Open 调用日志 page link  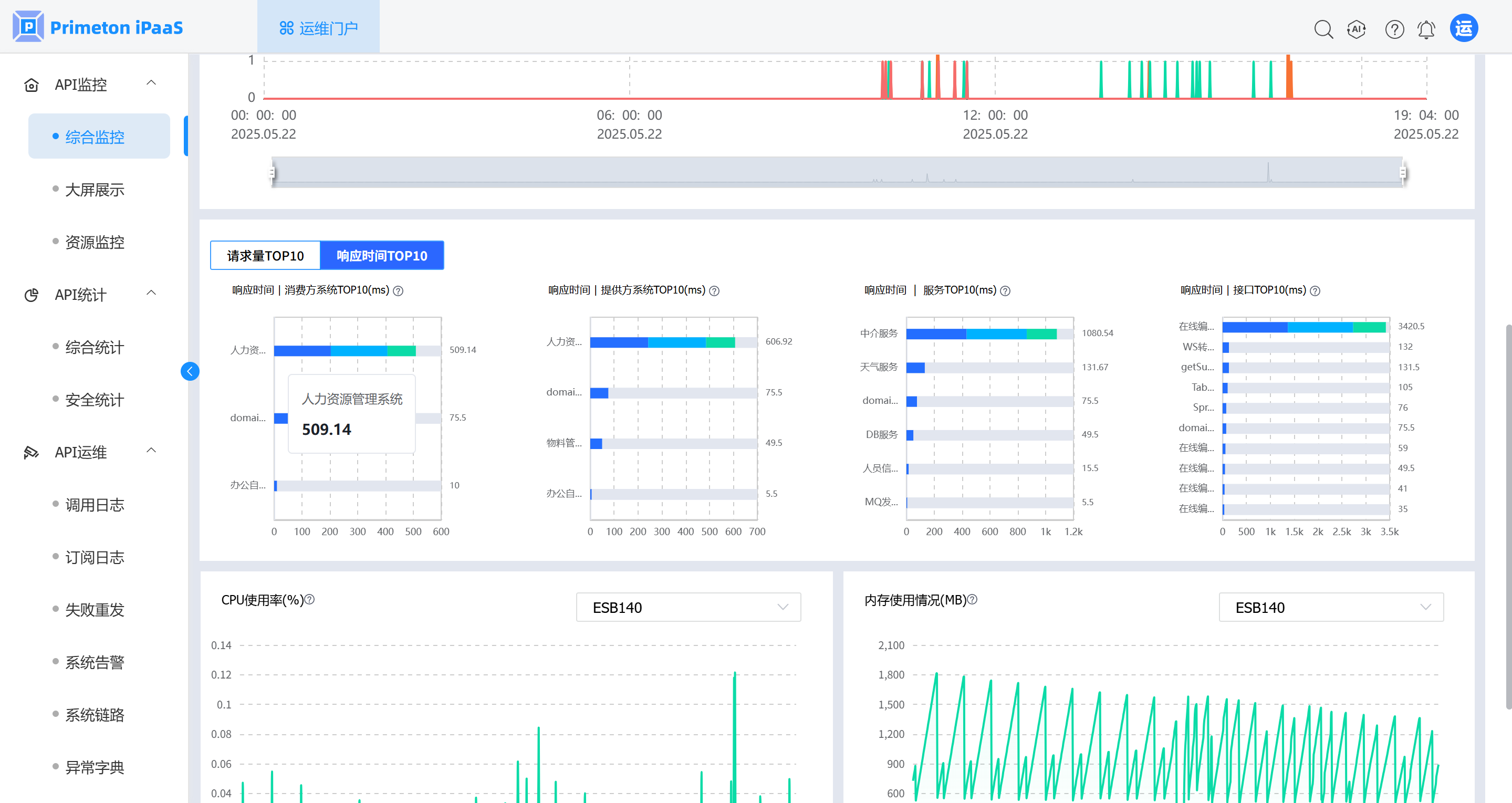point(95,505)
